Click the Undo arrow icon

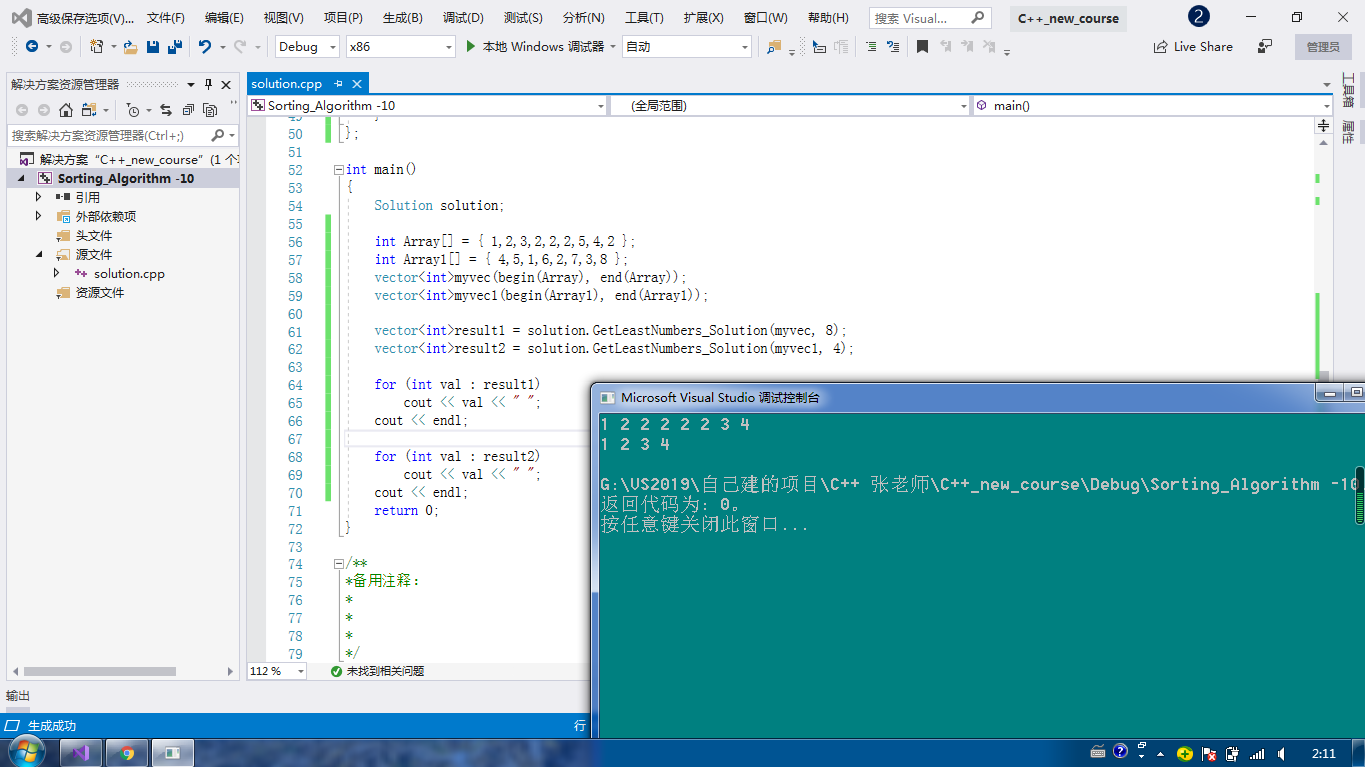click(x=204, y=46)
